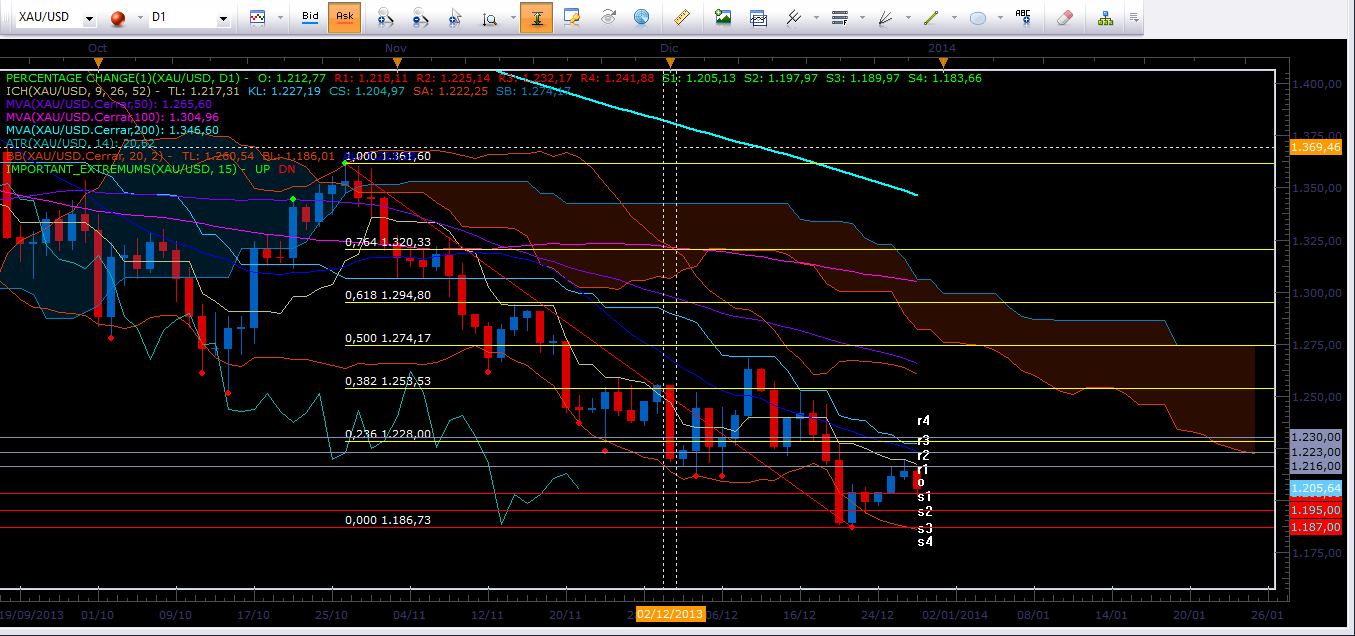Click the Fibonacci 0,500 1.274,17 label
The width and height of the screenshot is (1355, 636).
click(x=388, y=338)
